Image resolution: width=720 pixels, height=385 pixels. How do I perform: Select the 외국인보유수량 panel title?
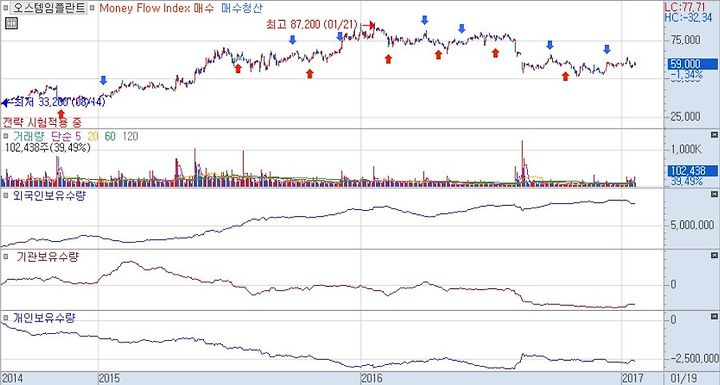pyautogui.click(x=49, y=196)
